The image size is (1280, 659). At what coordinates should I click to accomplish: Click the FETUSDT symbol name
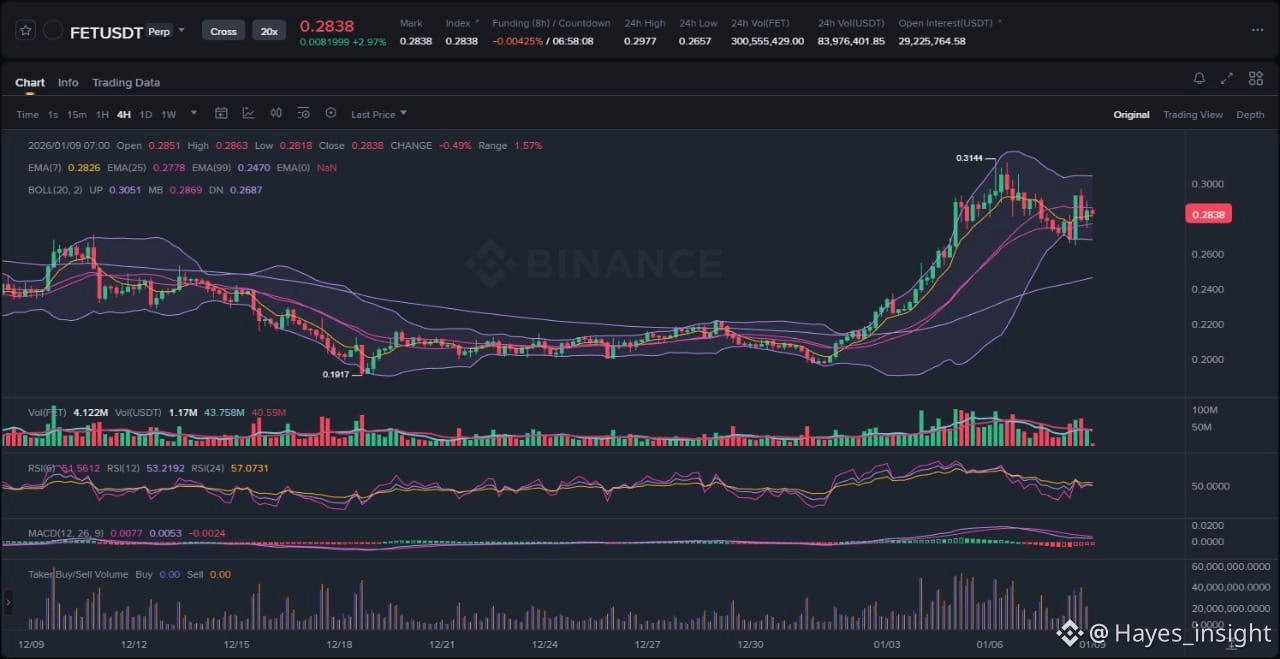tap(106, 32)
